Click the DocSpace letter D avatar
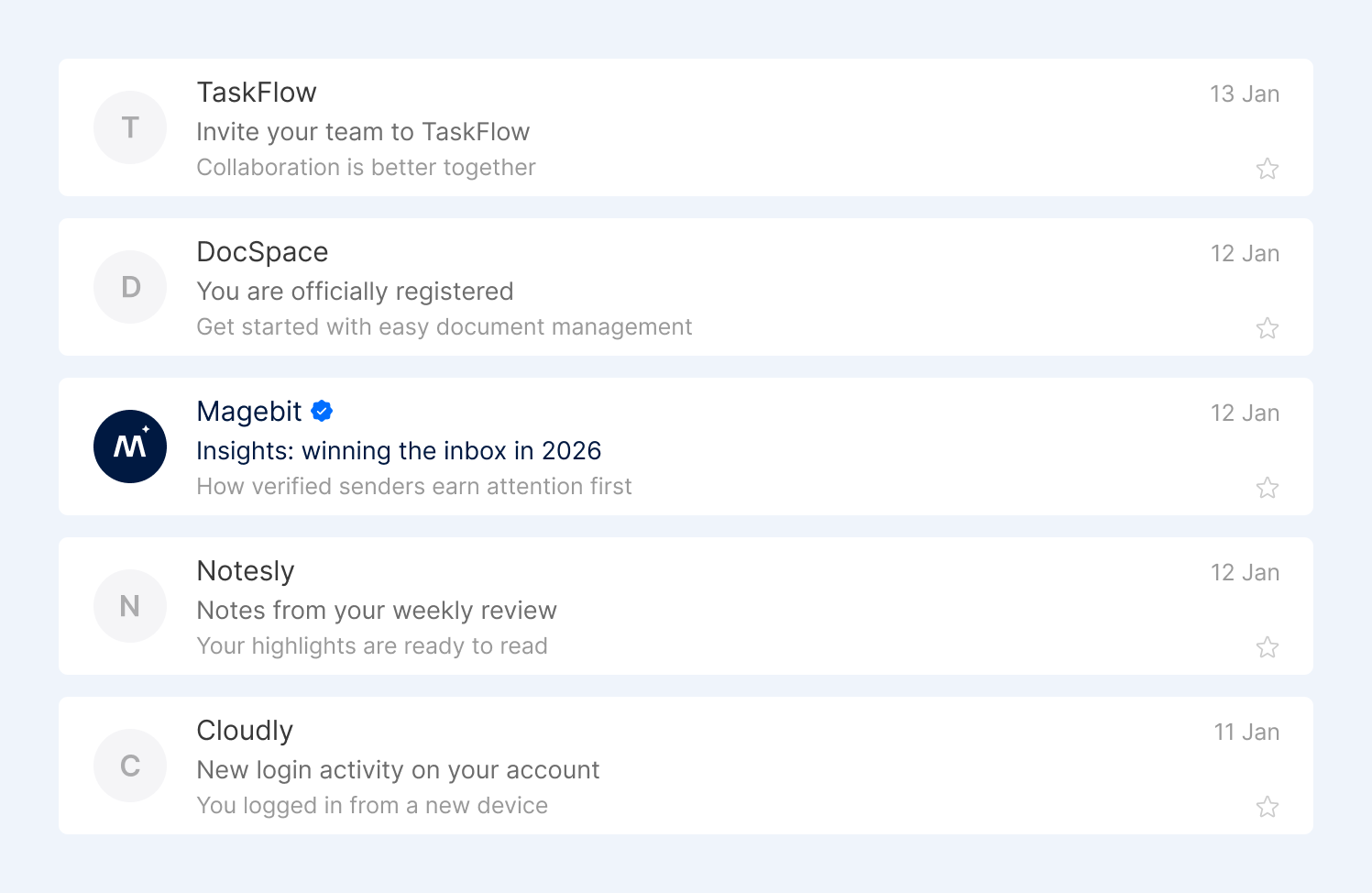Screen dimensions: 1372x893 (130, 287)
